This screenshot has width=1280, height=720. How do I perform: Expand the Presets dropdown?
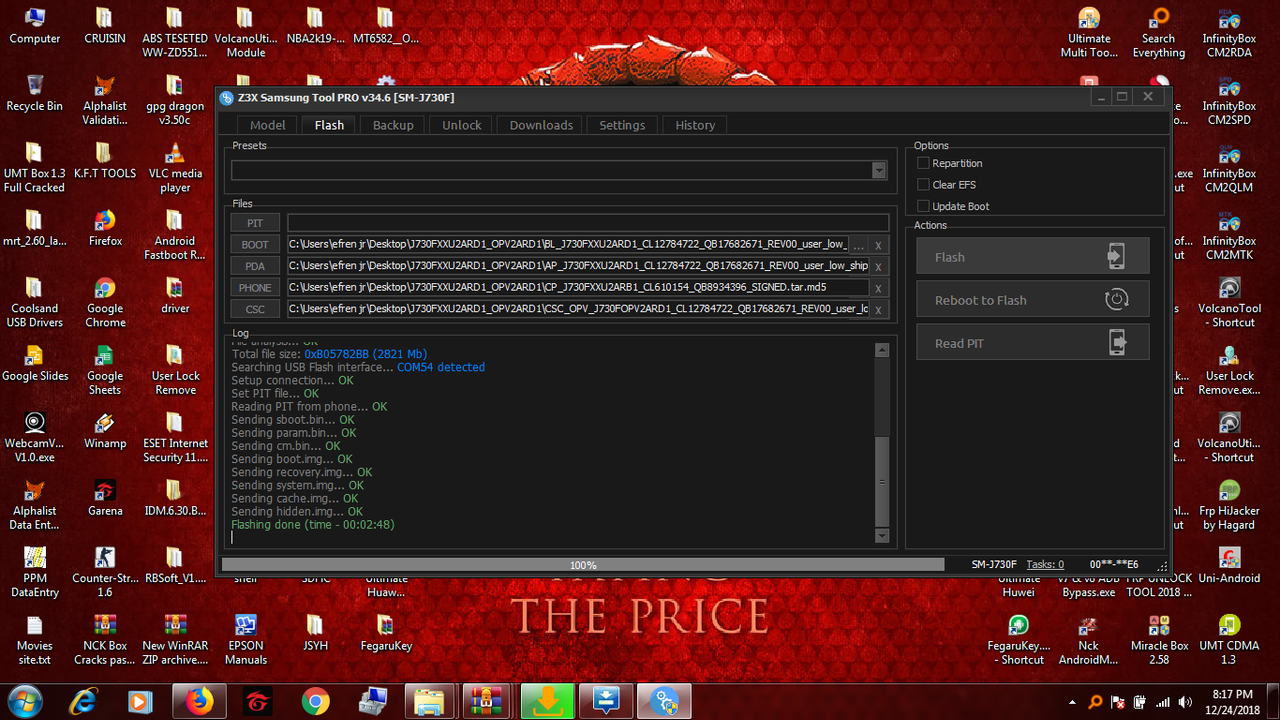coord(879,171)
